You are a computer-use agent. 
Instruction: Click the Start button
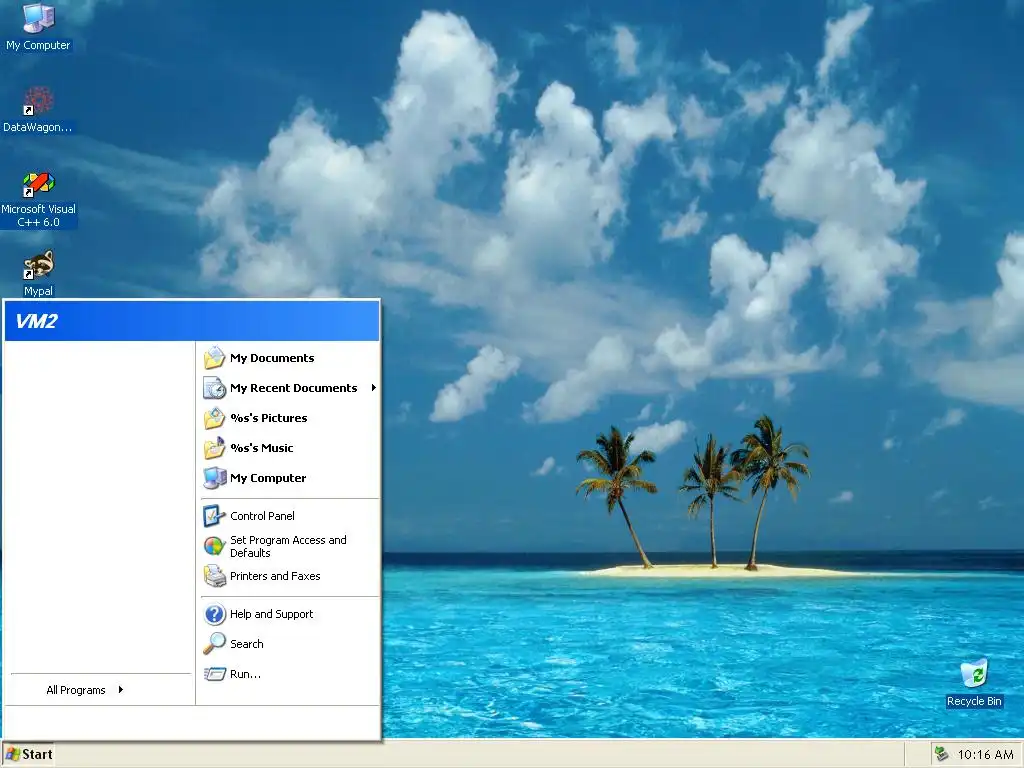tap(28, 754)
